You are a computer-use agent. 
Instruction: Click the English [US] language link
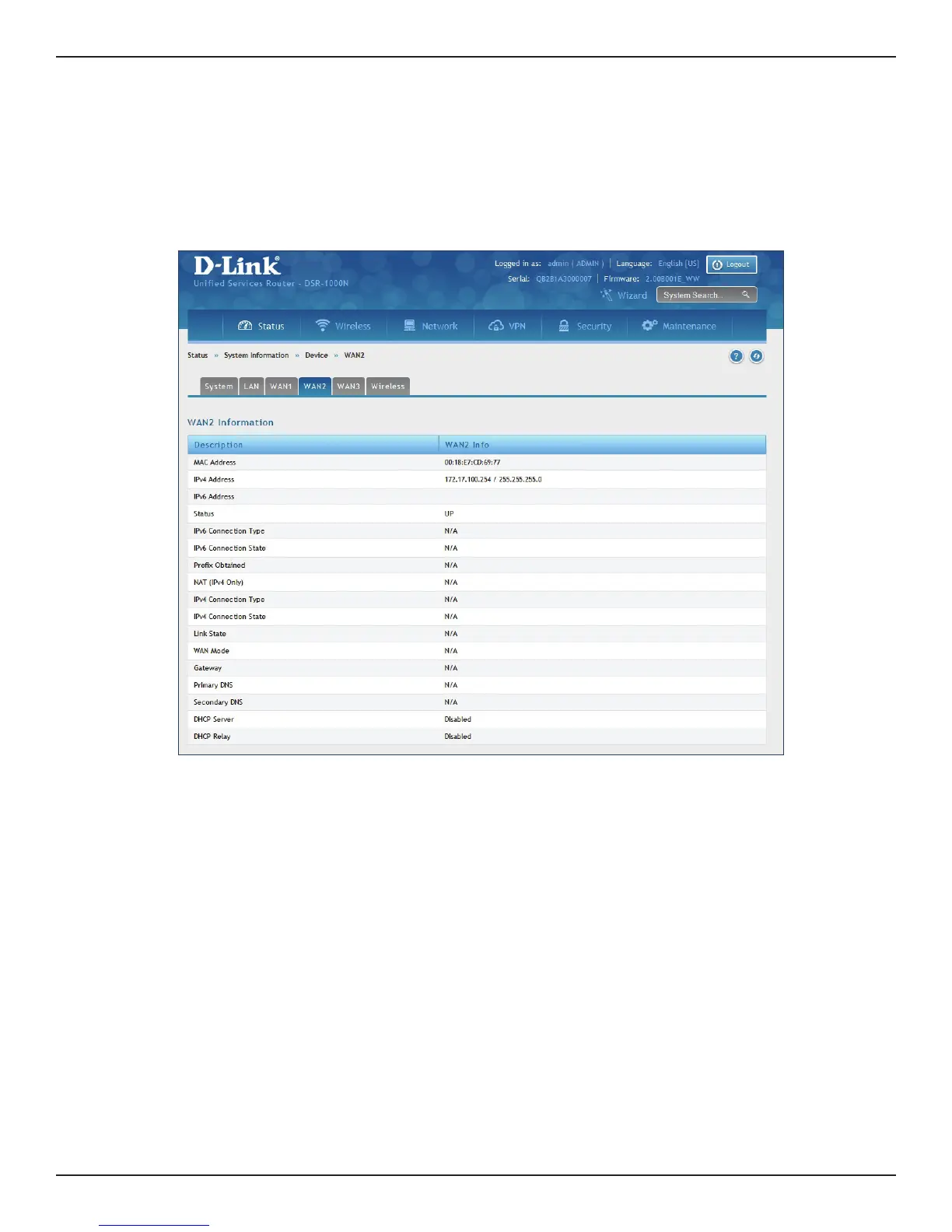click(678, 264)
